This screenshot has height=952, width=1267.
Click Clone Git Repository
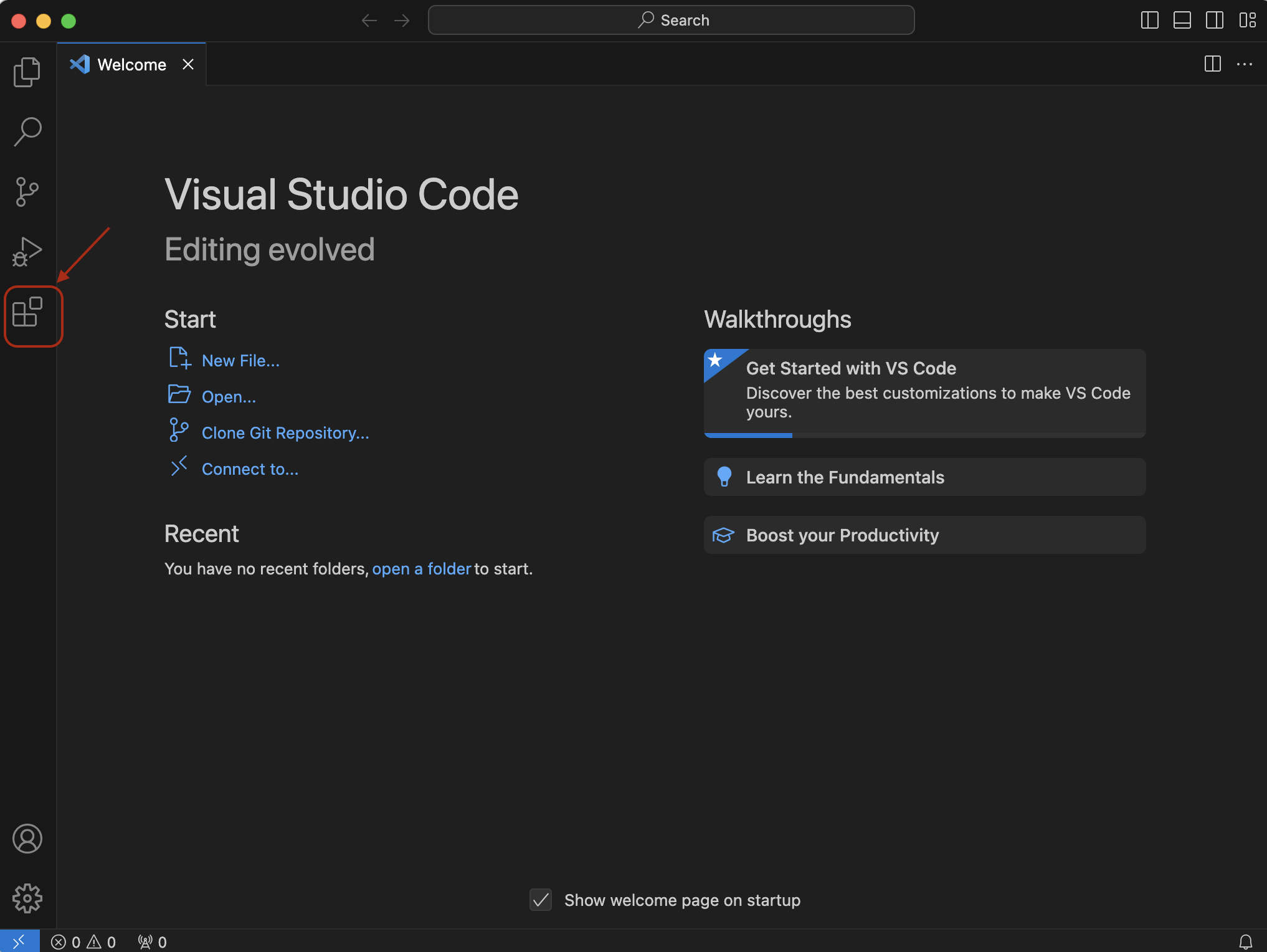coord(285,432)
